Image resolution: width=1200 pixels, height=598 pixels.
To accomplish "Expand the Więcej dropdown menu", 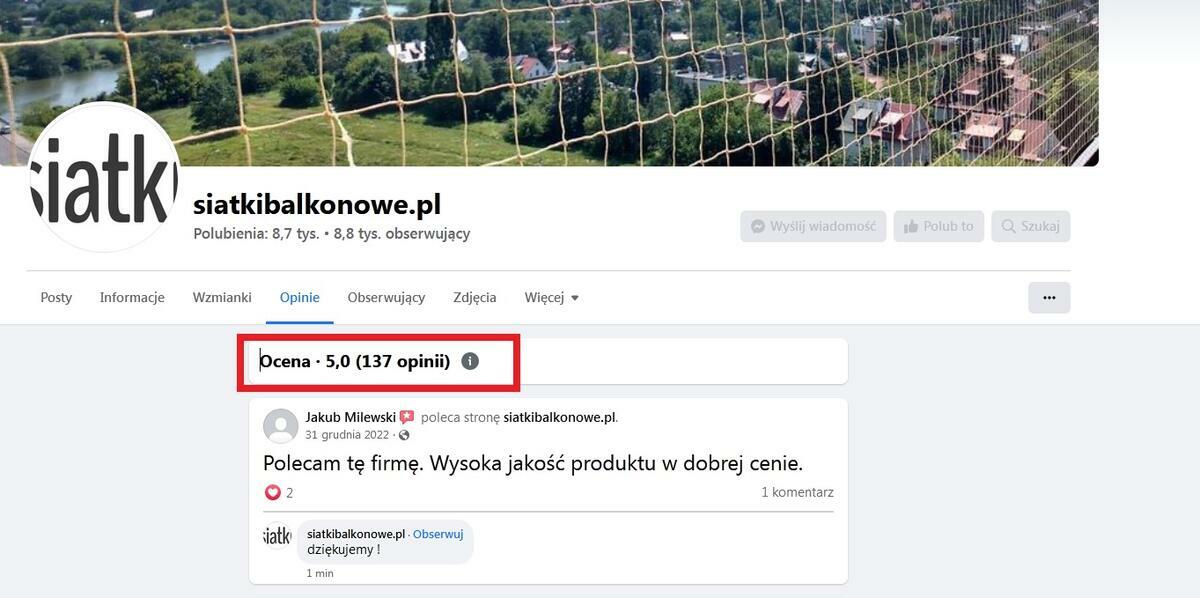I will click(x=551, y=297).
